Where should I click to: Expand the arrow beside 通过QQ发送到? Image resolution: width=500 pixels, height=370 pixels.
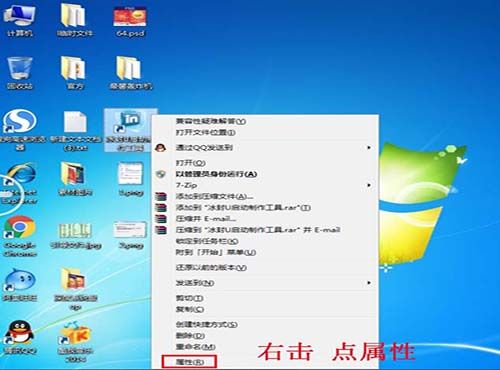[x=369, y=147]
